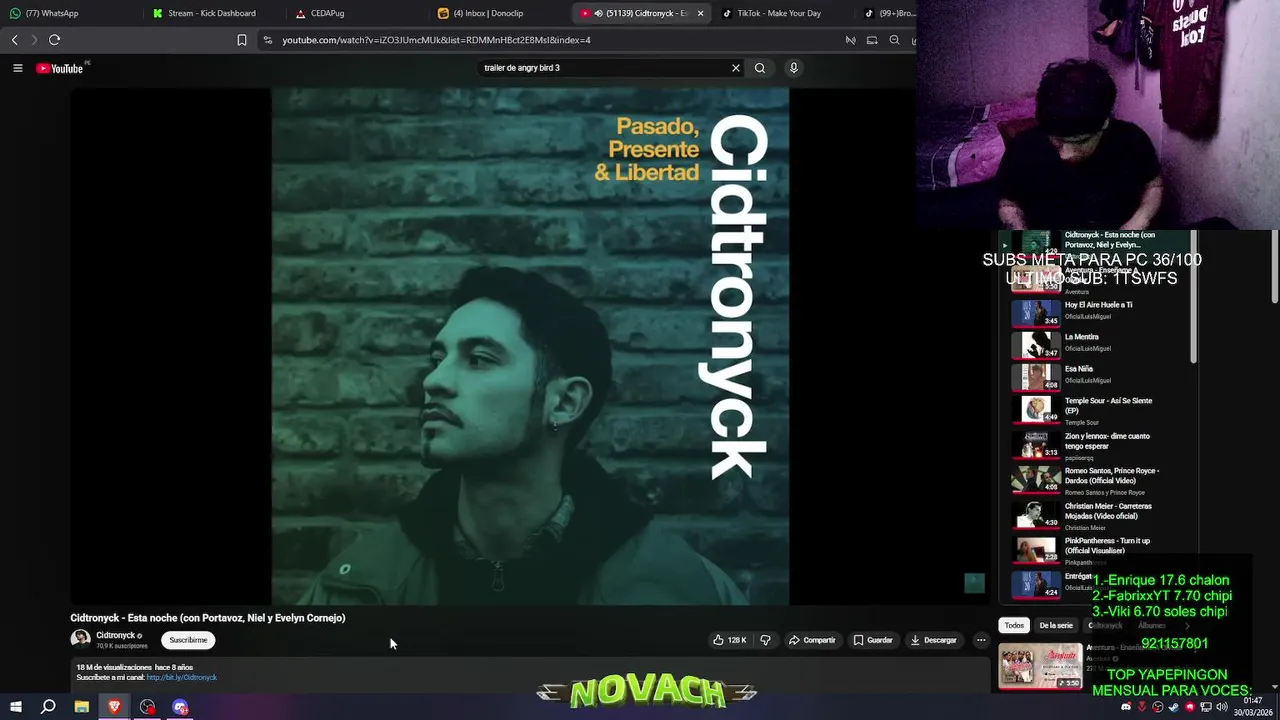
Task: Click the album cover video player
Action: pos(530,346)
